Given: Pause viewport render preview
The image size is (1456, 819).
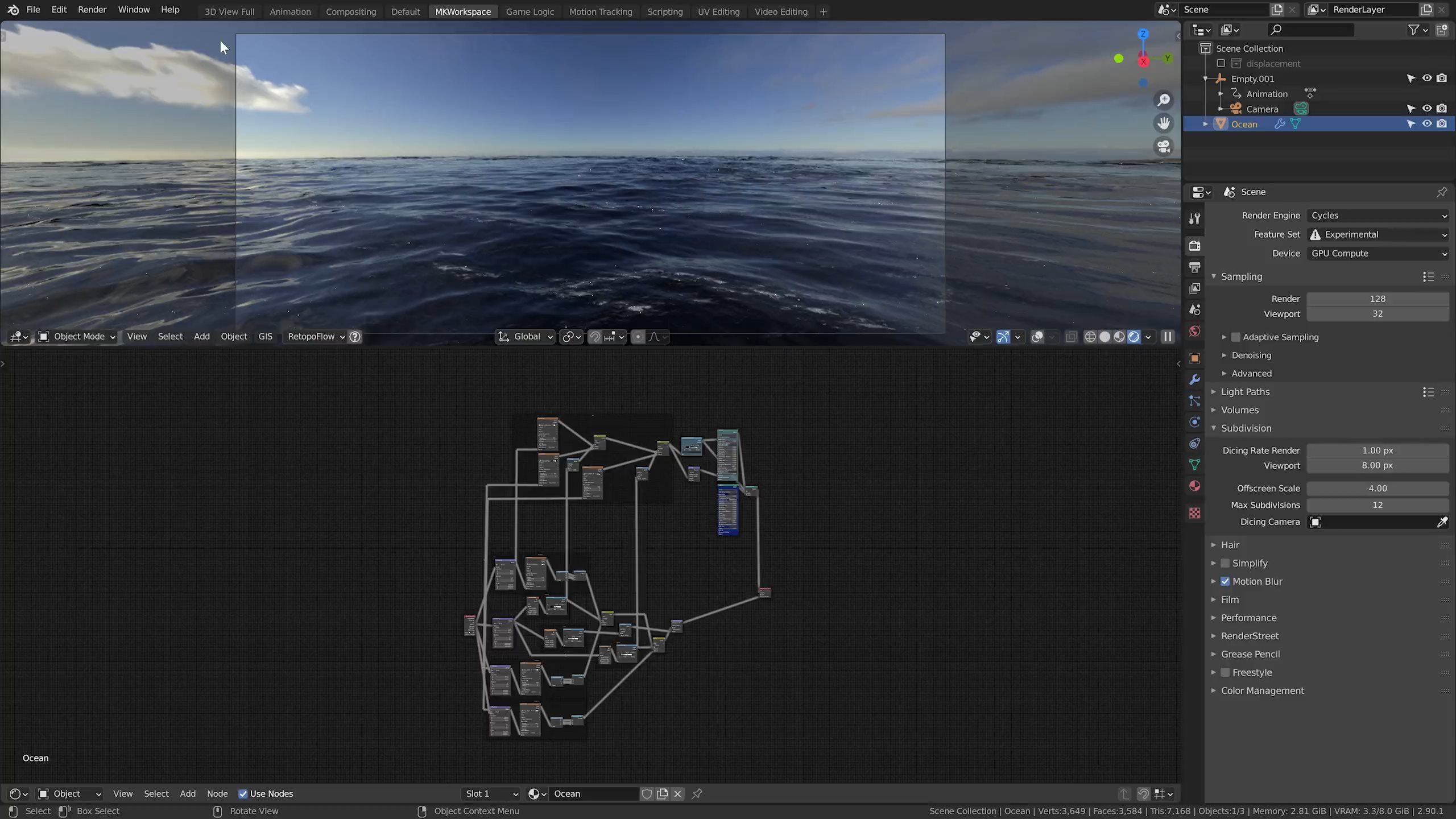Looking at the screenshot, I should tap(1167, 337).
